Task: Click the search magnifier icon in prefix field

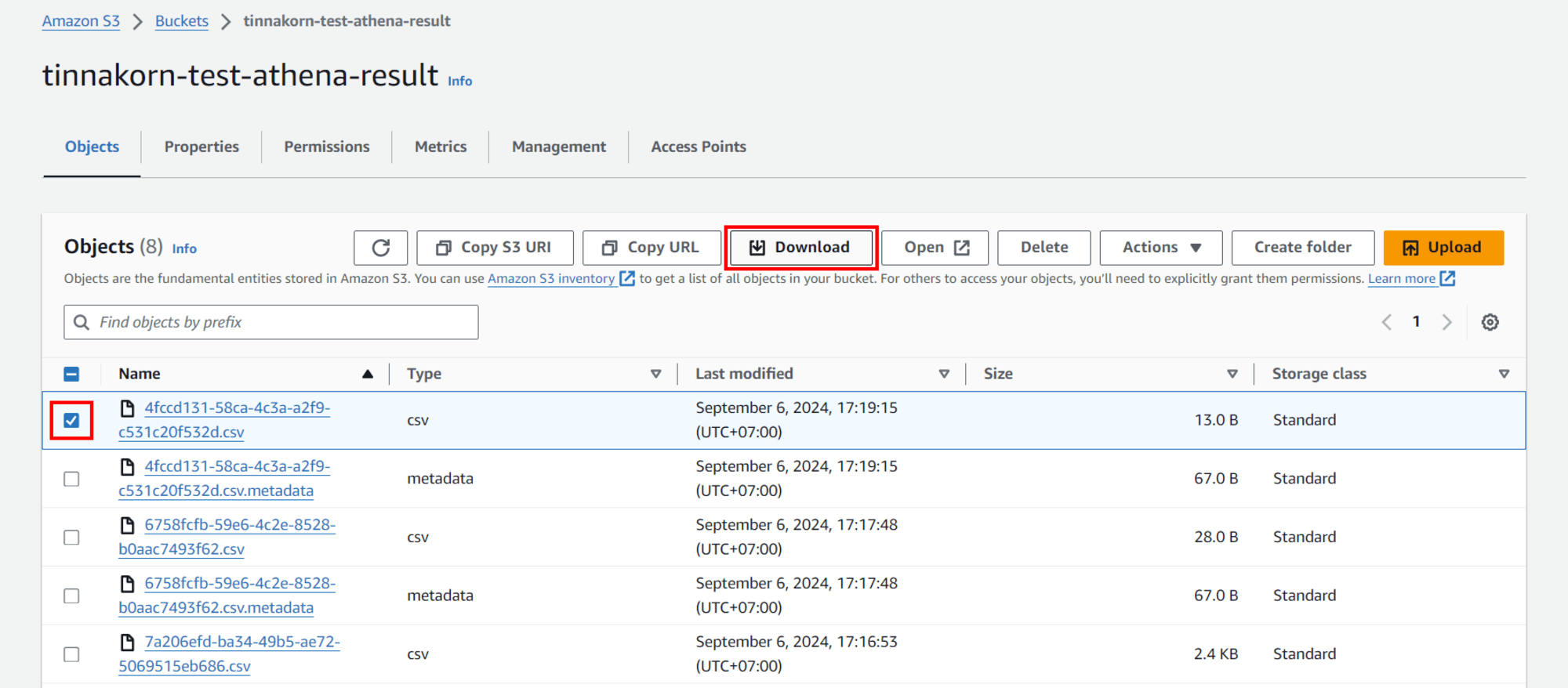Action: [82, 322]
